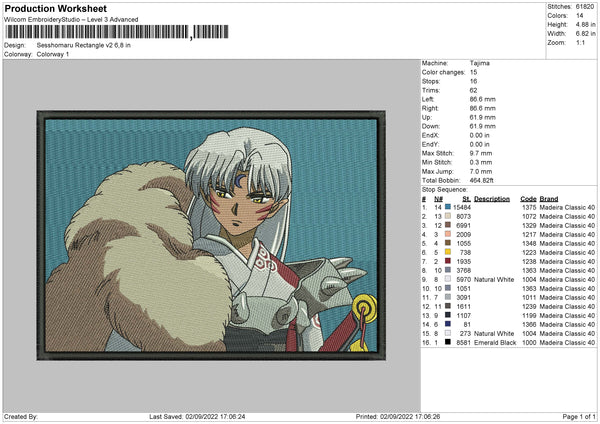Select the 'N#' column header
The width and height of the screenshot is (600, 424).
coord(439,199)
